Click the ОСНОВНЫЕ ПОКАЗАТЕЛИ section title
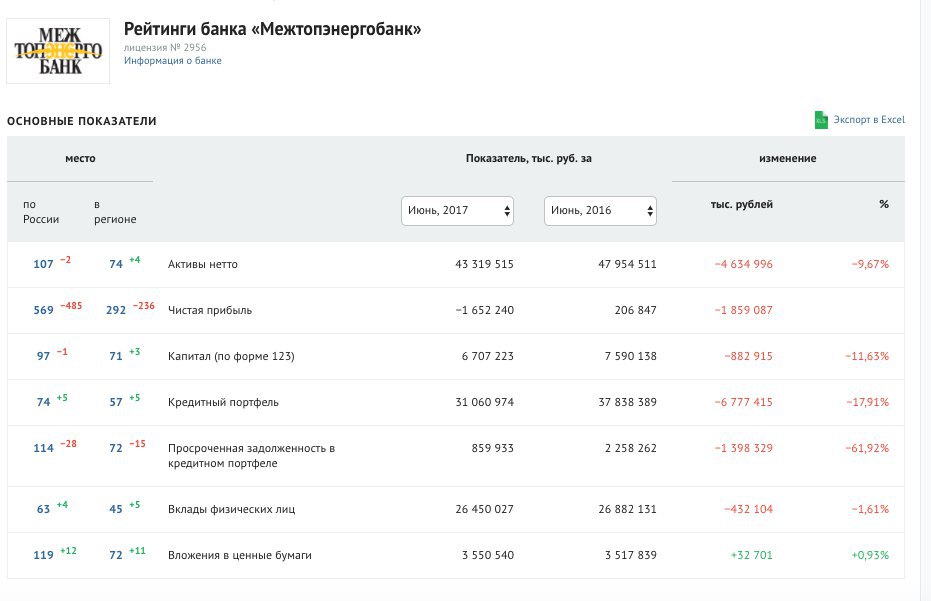This screenshot has width=931, height=601. tap(81, 121)
